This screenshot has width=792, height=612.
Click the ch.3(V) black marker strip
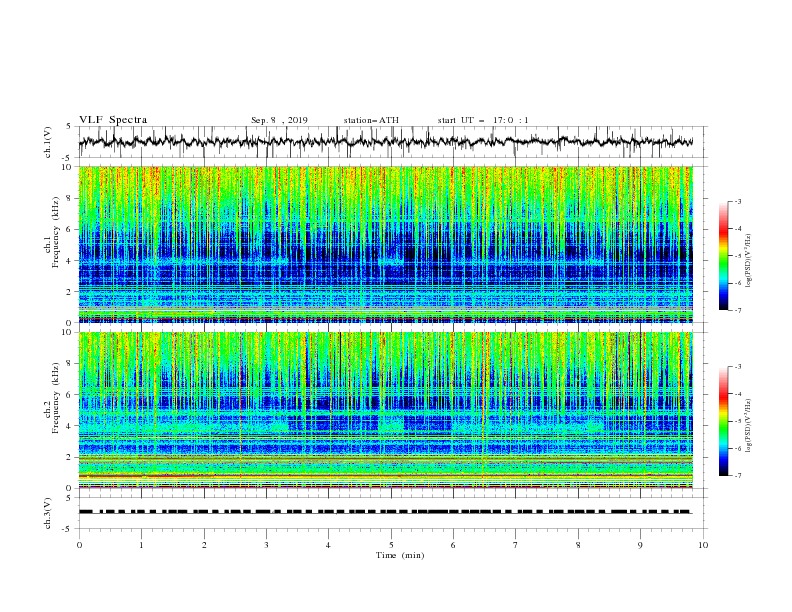click(385, 512)
